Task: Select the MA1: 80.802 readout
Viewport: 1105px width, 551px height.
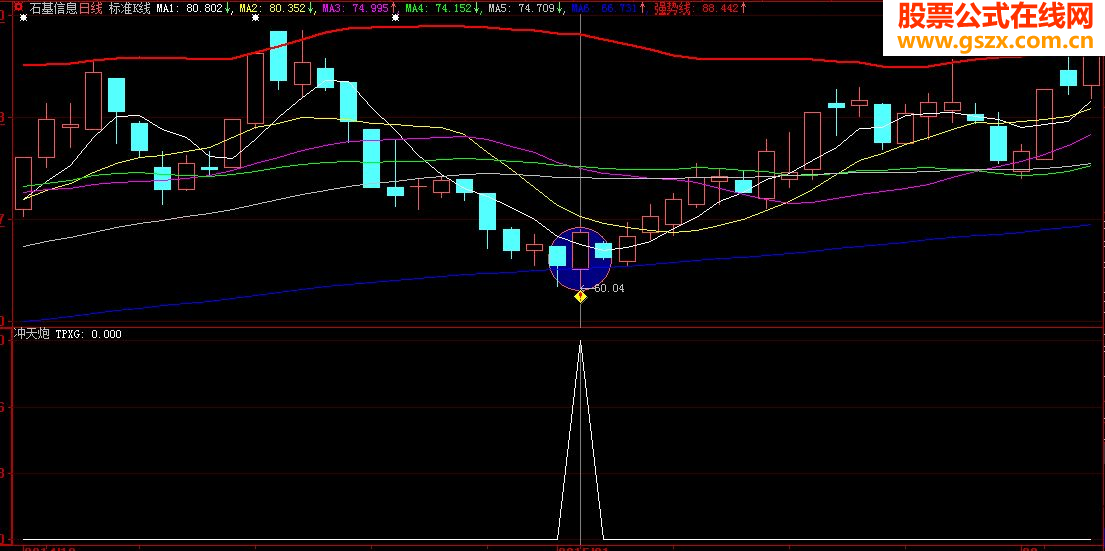Action: click(x=190, y=8)
